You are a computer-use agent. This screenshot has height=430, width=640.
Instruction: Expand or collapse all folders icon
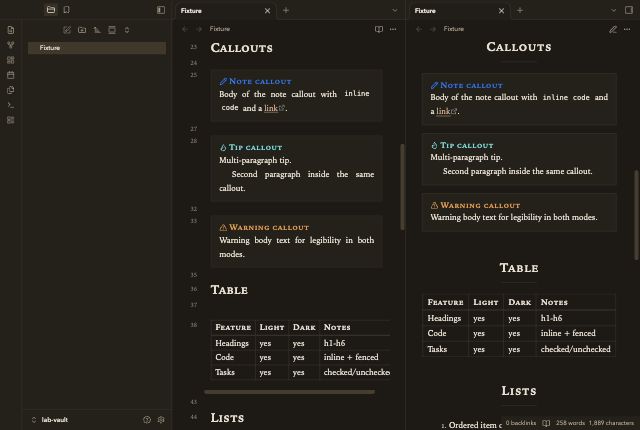(x=127, y=30)
